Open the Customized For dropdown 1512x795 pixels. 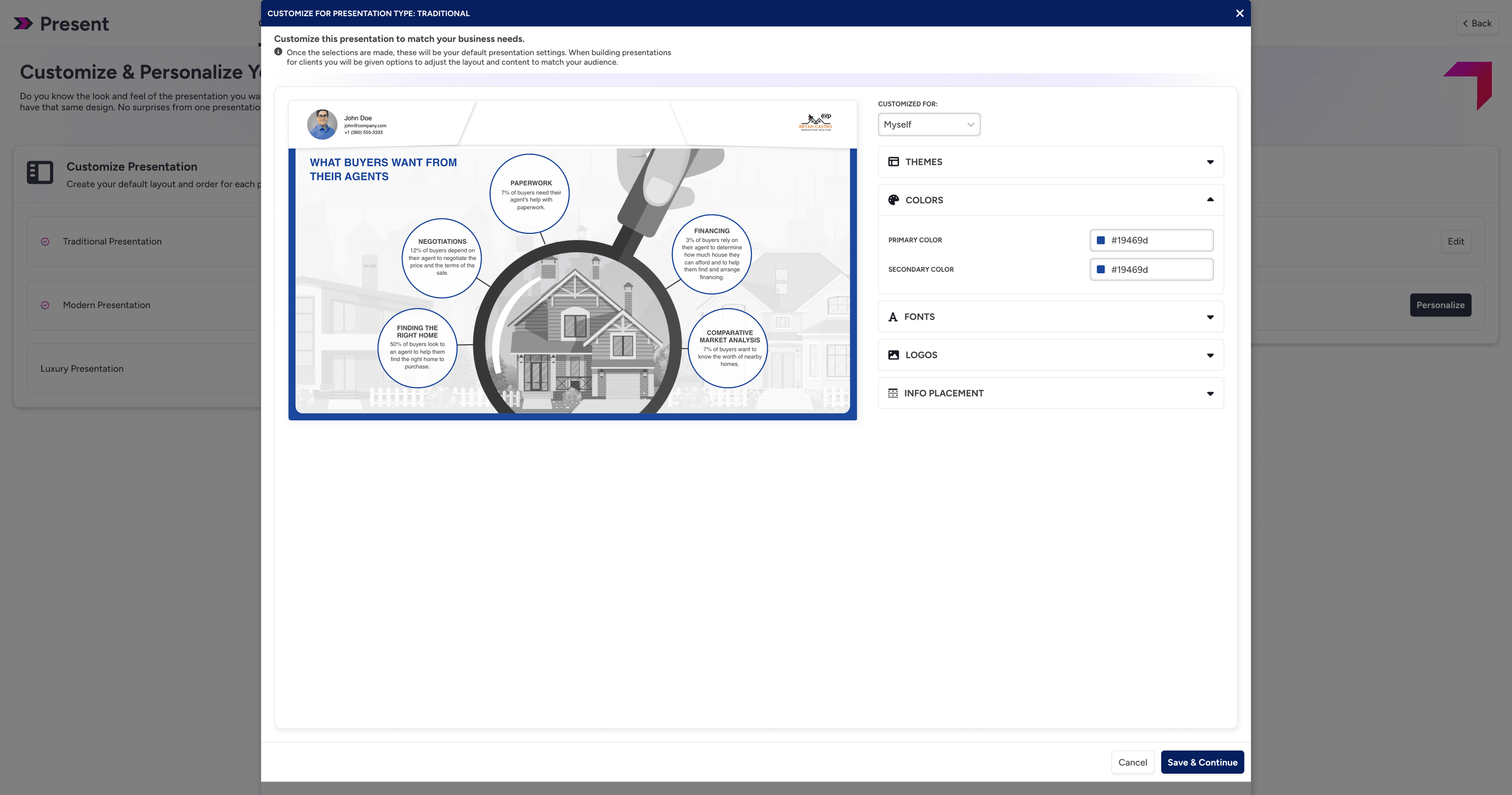928,124
